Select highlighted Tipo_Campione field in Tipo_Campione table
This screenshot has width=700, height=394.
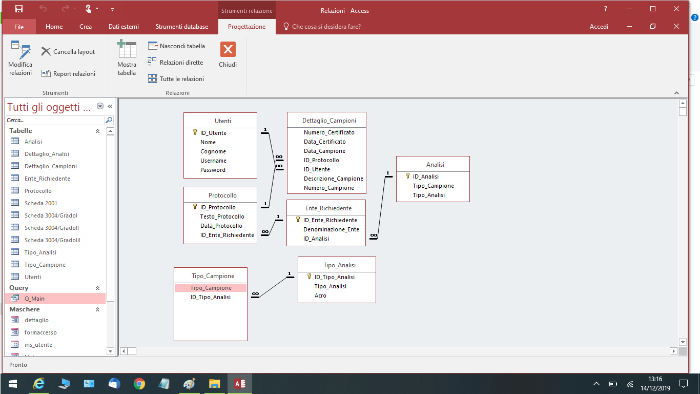(211, 288)
